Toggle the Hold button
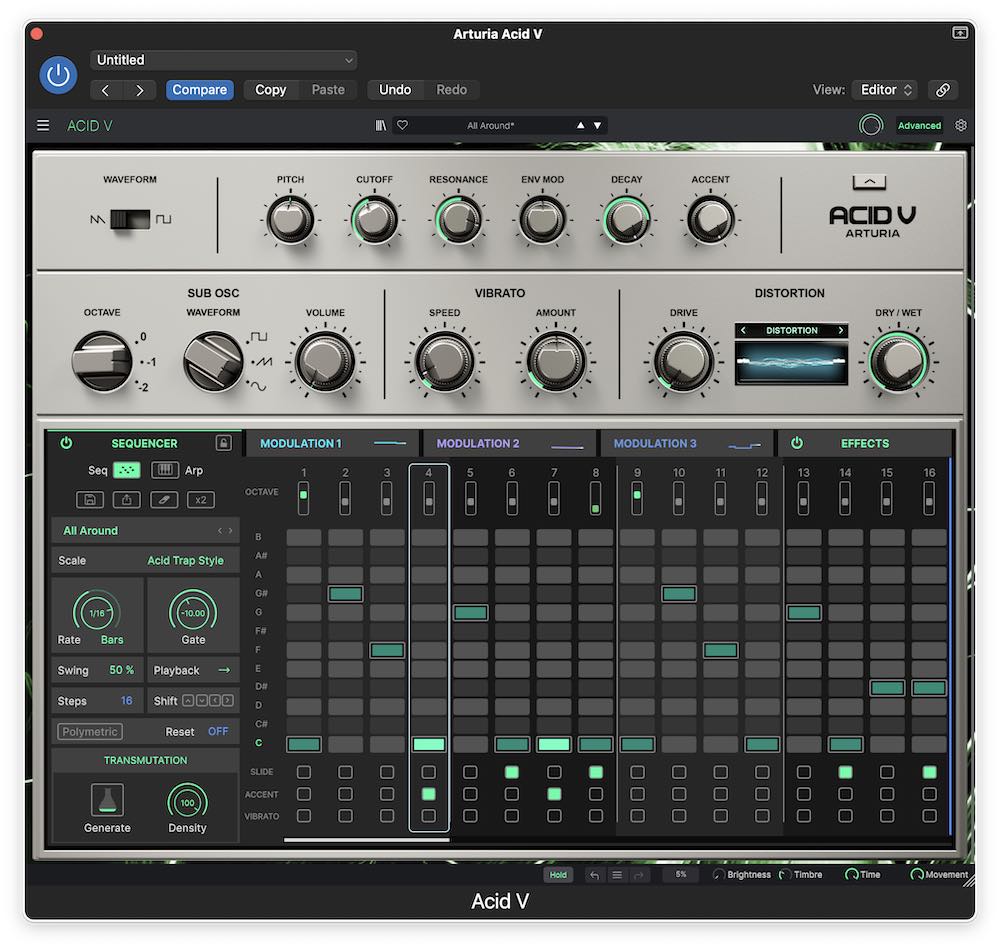Viewport: 1000px width, 949px height. coord(558,875)
